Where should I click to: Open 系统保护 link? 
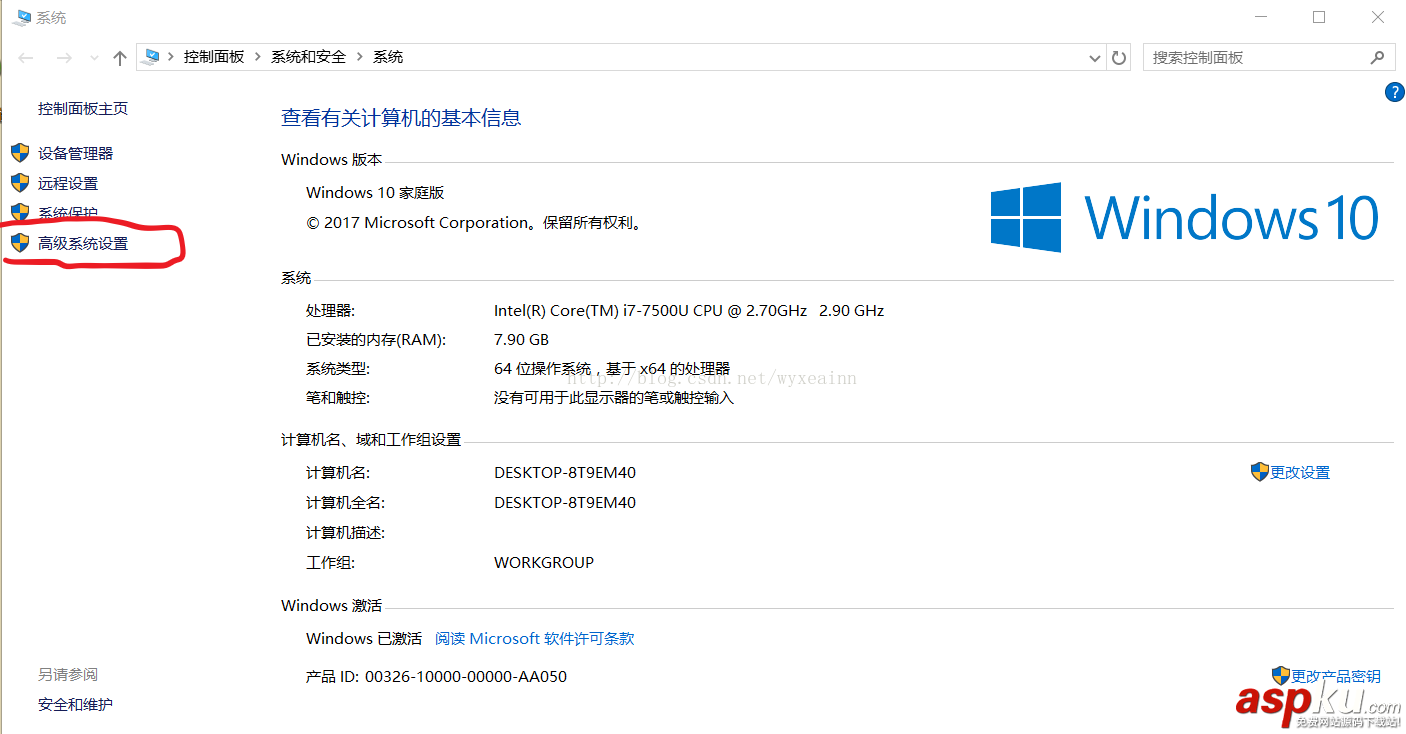[68, 213]
